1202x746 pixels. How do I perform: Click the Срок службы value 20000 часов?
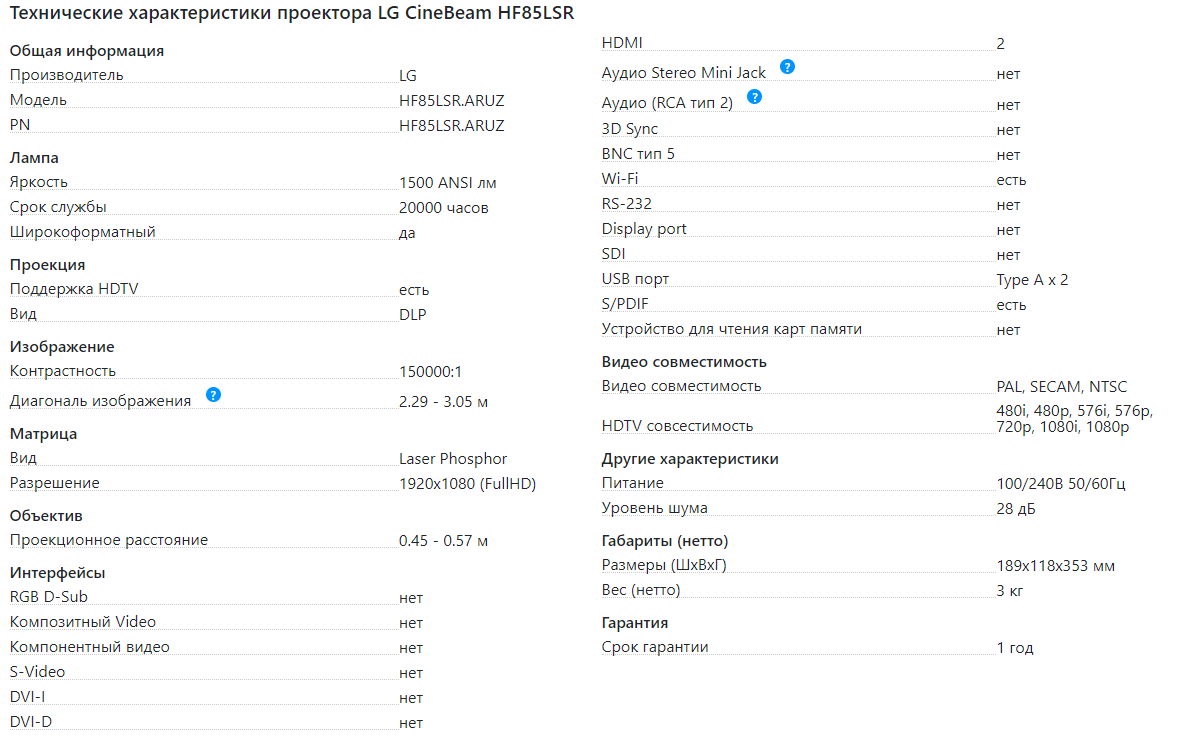click(444, 208)
